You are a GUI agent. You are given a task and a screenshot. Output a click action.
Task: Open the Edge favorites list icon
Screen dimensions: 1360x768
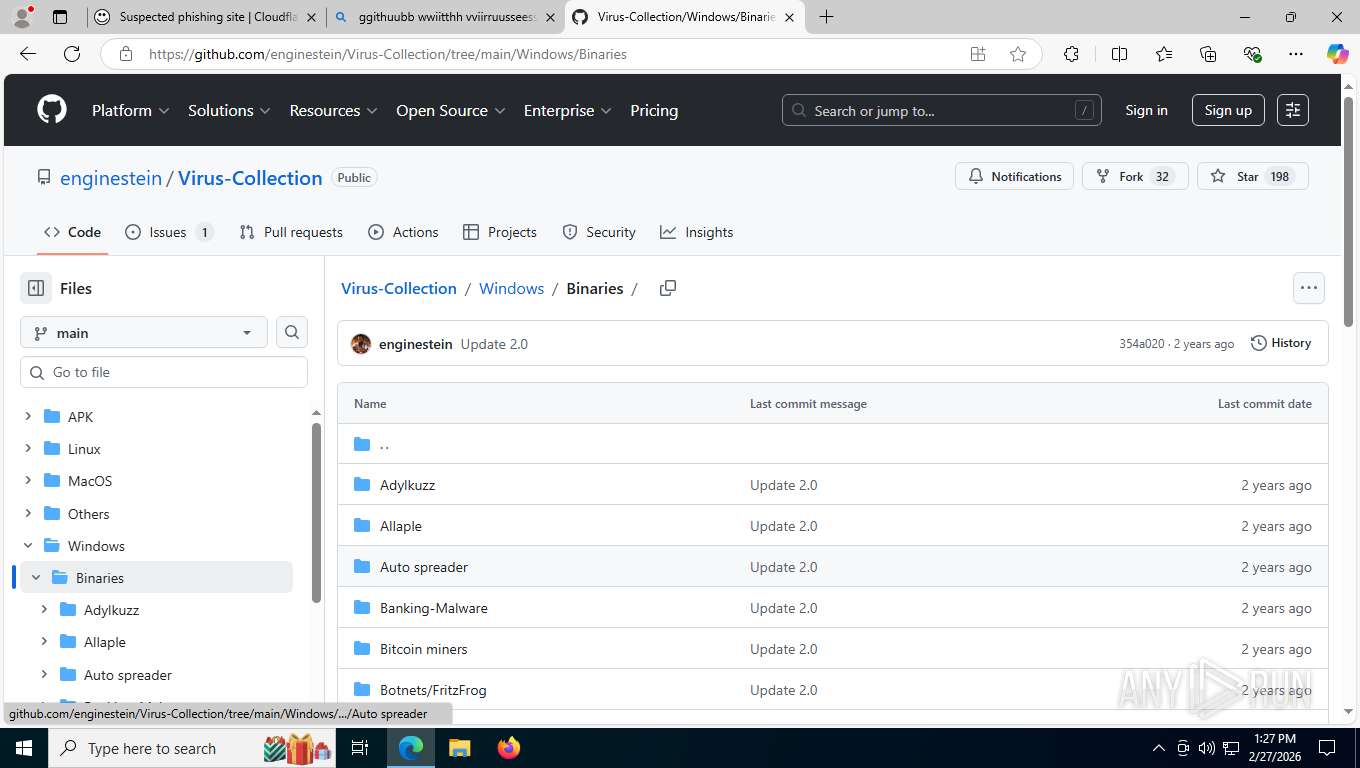coord(1164,54)
